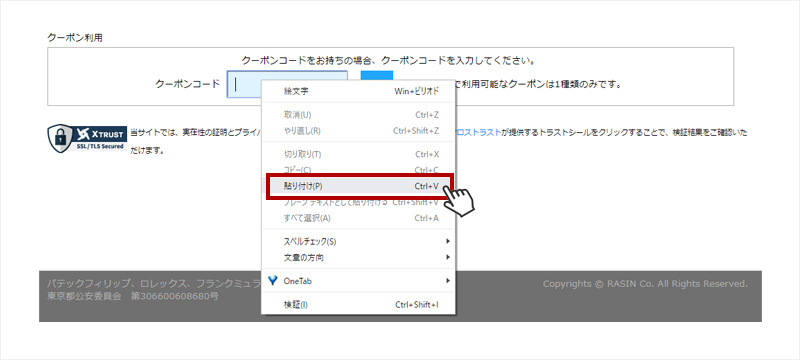Click the Copyrights © RASIN Co. text
The height and width of the screenshot is (360, 800).
point(645,284)
